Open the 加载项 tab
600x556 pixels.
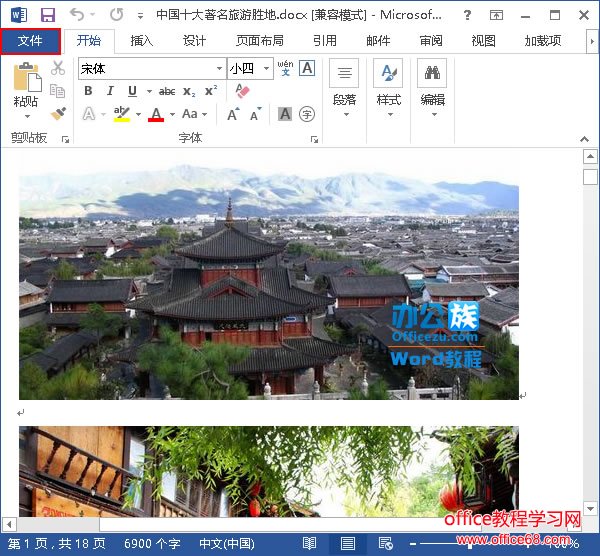(543, 41)
